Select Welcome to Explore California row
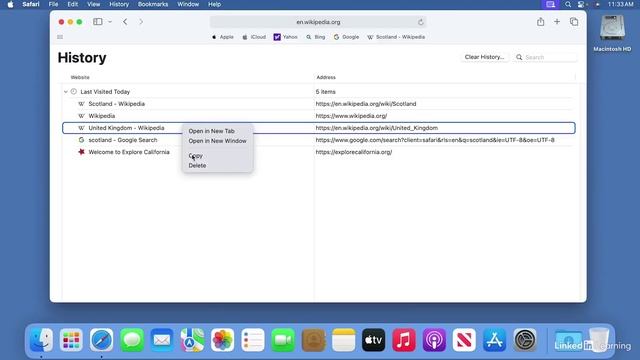640x360 pixels. [x=318, y=152]
